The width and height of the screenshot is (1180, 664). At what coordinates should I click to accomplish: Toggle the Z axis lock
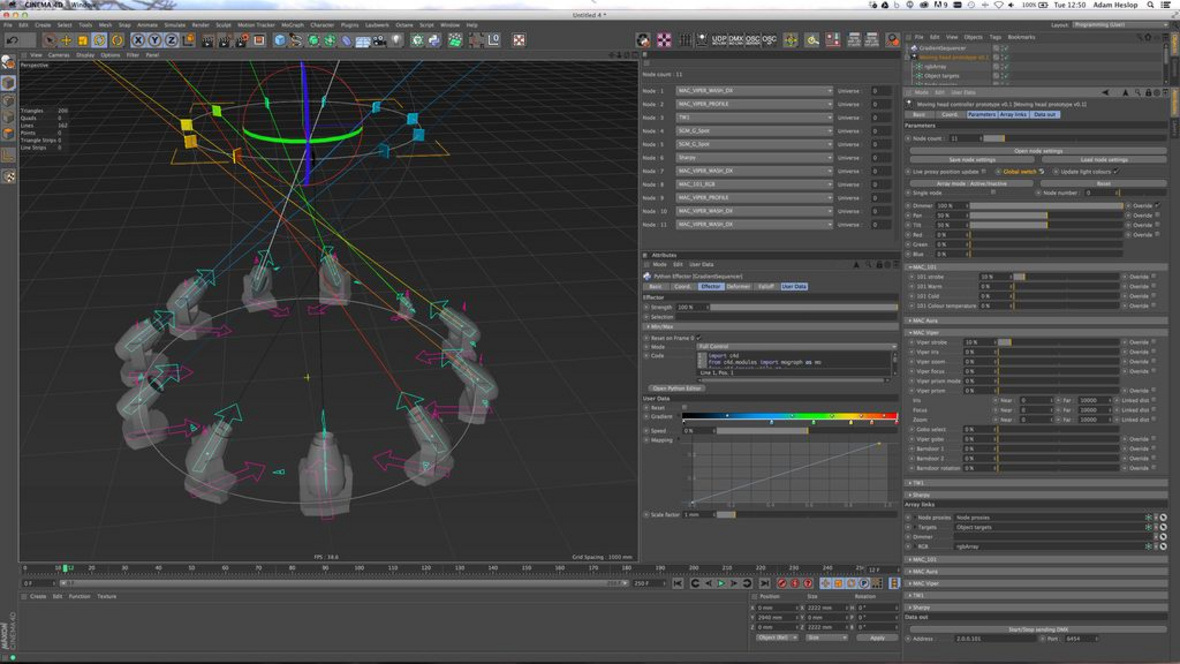click(171, 41)
